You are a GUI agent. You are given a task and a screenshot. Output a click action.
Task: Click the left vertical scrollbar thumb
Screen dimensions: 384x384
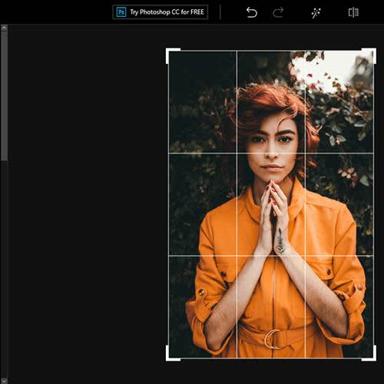click(4, 97)
